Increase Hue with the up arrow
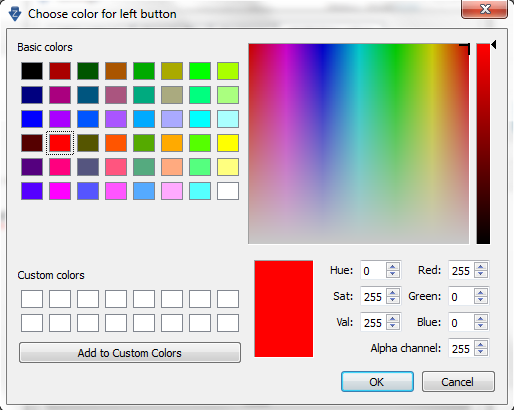The image size is (514, 410). coord(393,267)
